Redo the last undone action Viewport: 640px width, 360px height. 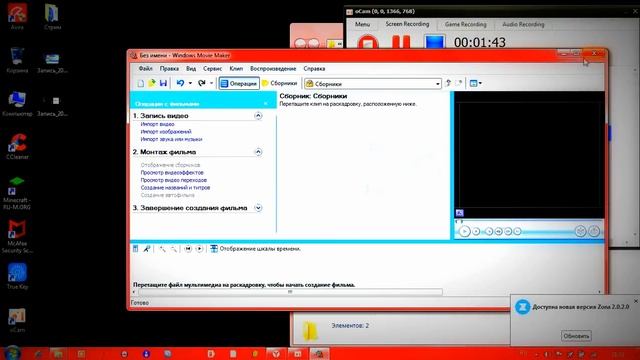[202, 83]
